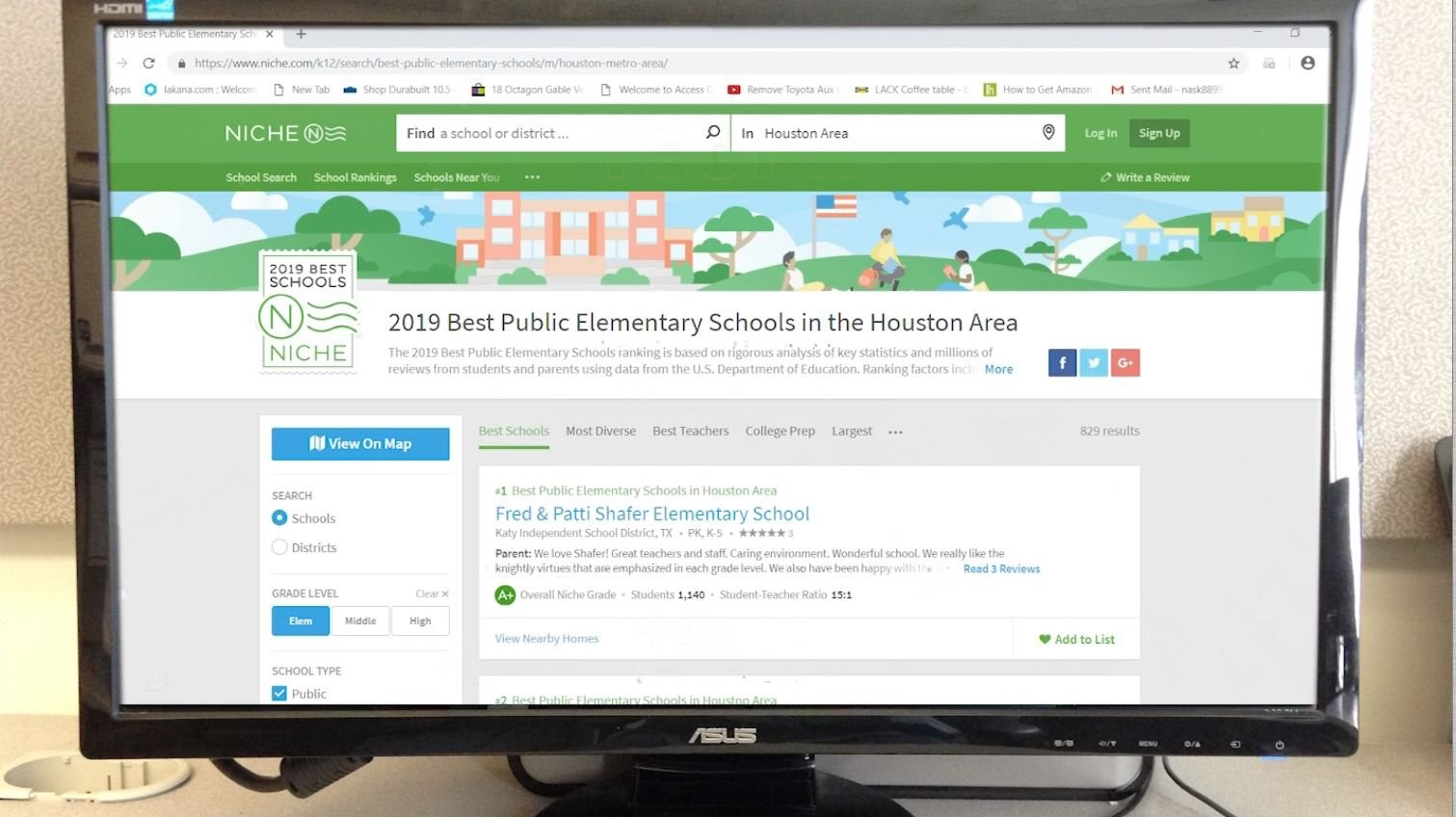Image resolution: width=1456 pixels, height=817 pixels.
Task: Click the 2019 Best Schools Niche badge
Action: 308,312
